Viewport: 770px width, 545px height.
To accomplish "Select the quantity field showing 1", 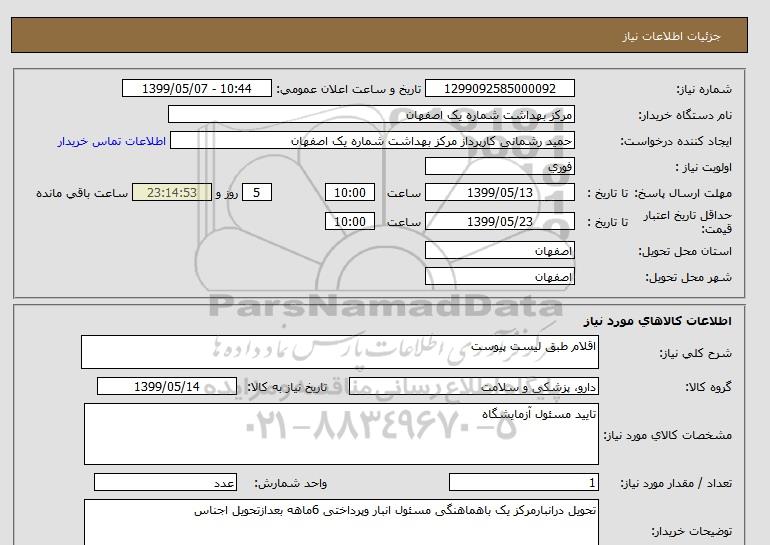I will (x=524, y=482).
